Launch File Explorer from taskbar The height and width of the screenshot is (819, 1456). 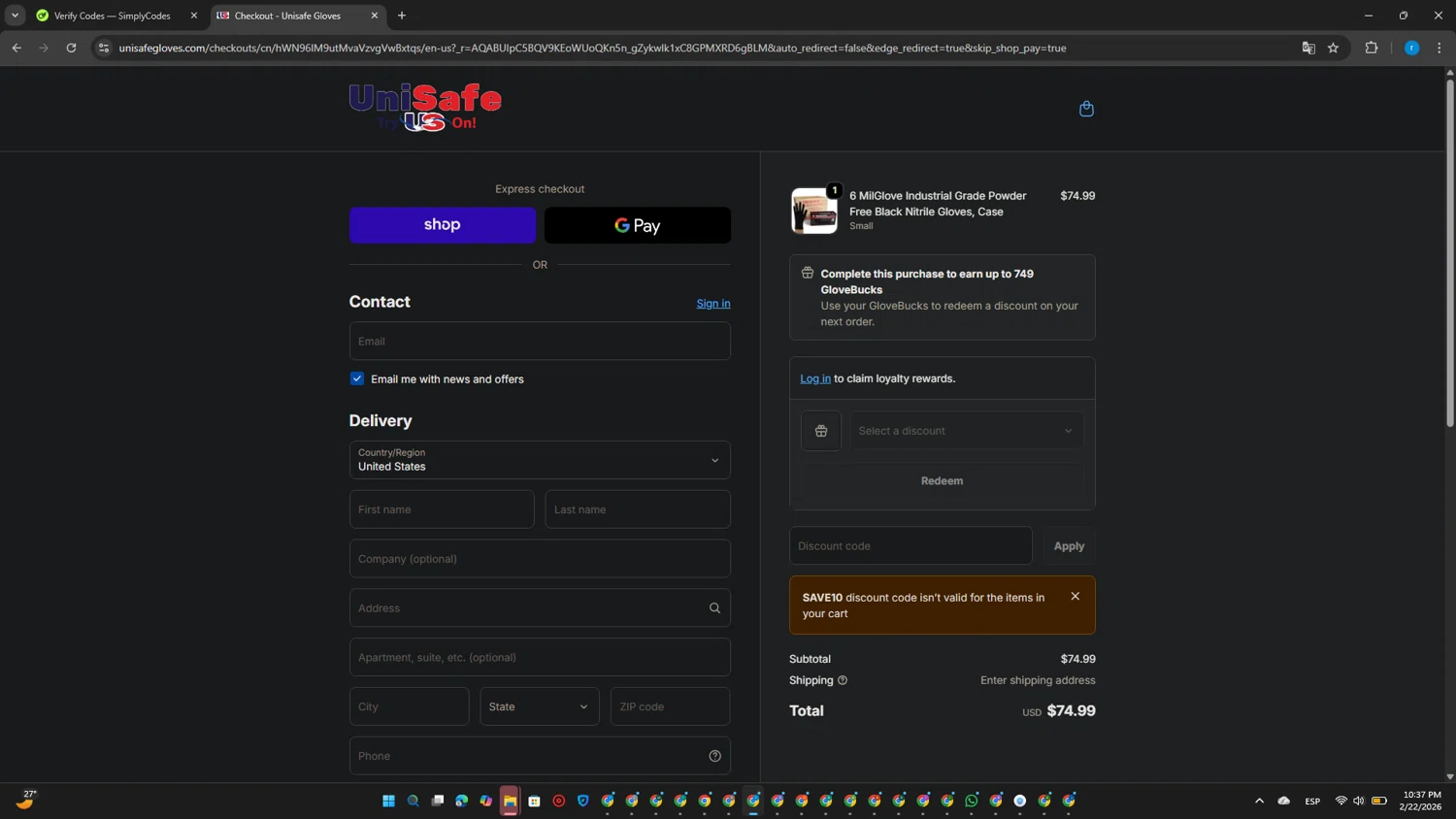[510, 801]
